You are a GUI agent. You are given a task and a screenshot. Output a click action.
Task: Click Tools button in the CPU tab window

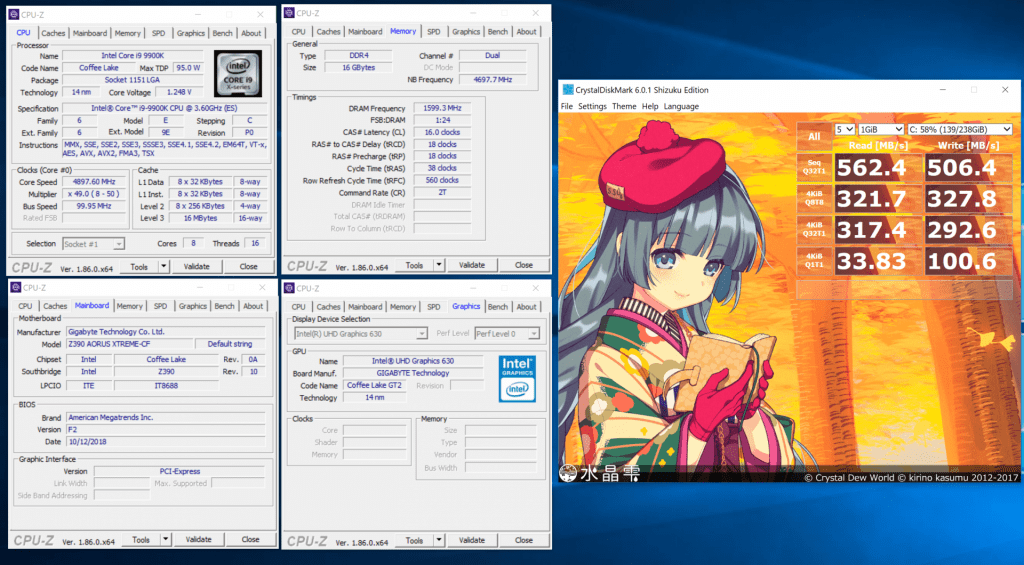tap(139, 266)
